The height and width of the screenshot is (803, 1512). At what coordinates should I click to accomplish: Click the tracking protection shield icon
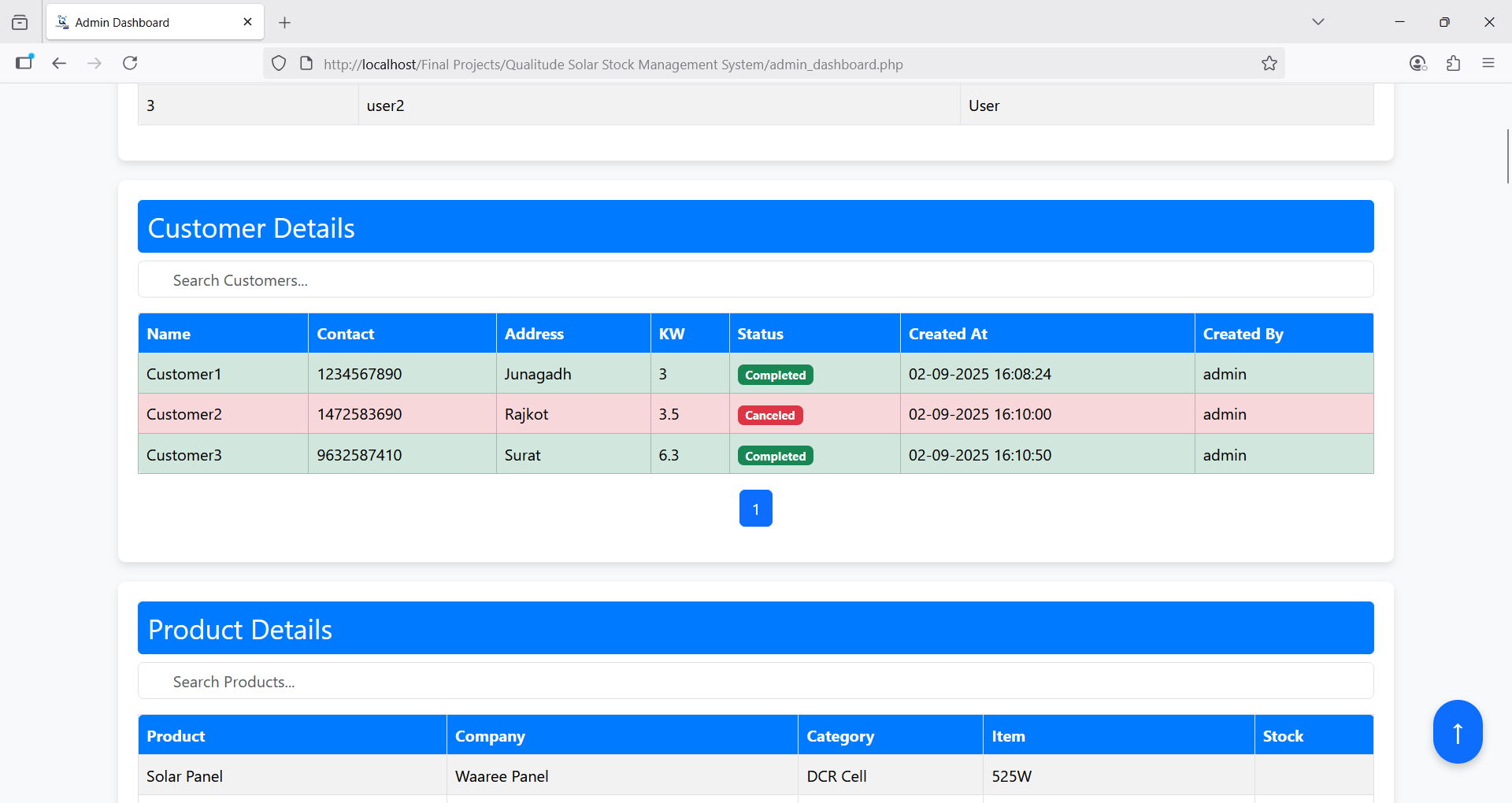(279, 64)
